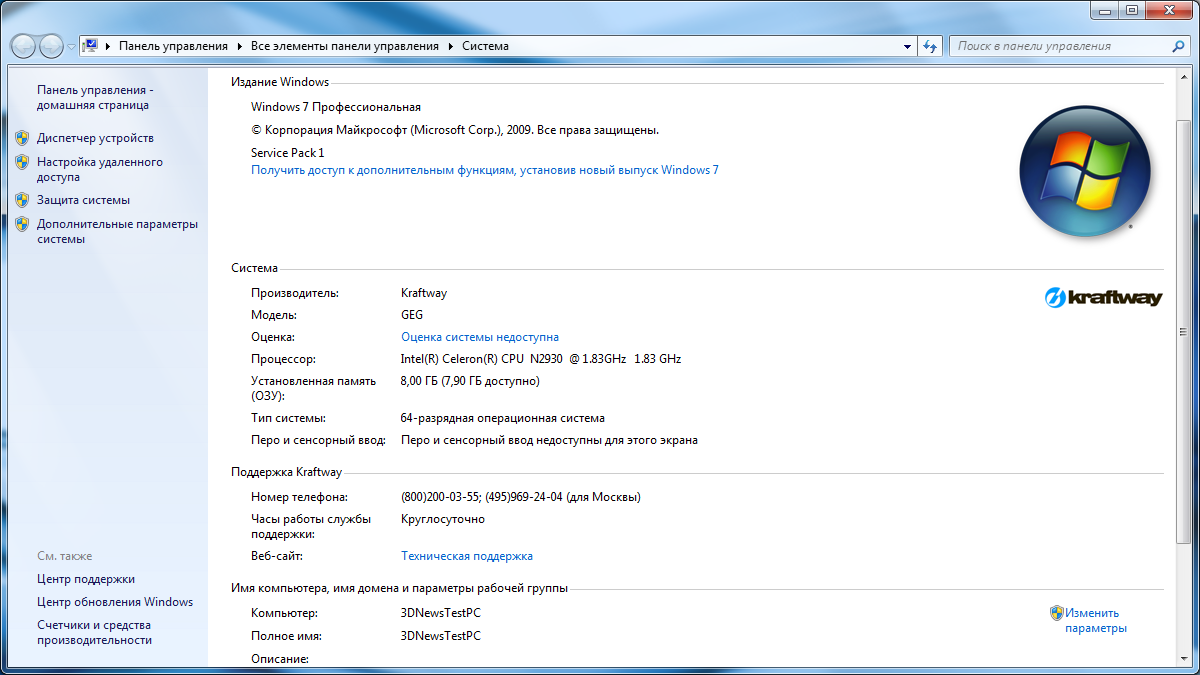Click the refresh button in address bar
This screenshot has width=1200, height=675.
pyautogui.click(x=931, y=46)
